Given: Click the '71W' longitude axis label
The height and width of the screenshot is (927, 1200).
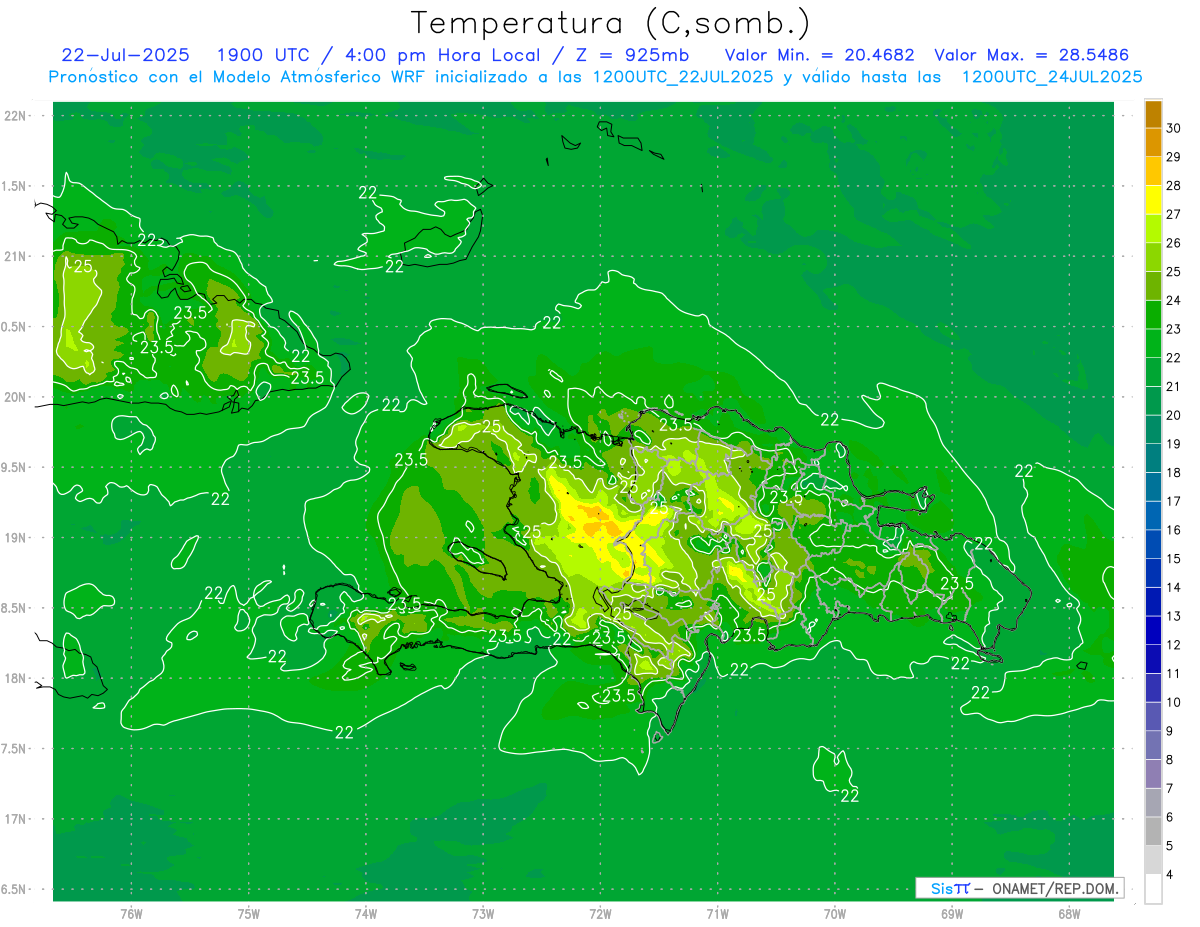Looking at the screenshot, I should 717,914.
